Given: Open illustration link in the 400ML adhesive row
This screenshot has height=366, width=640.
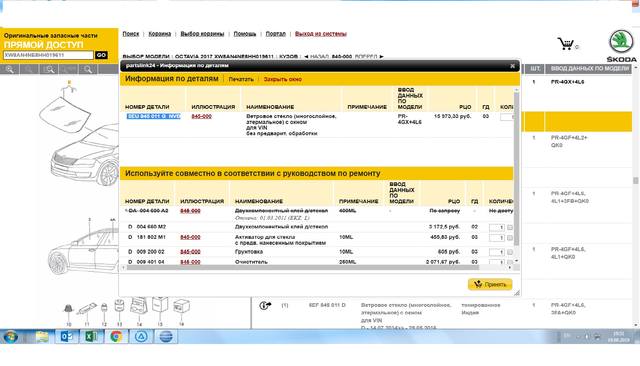Looking at the screenshot, I should coord(190,211).
